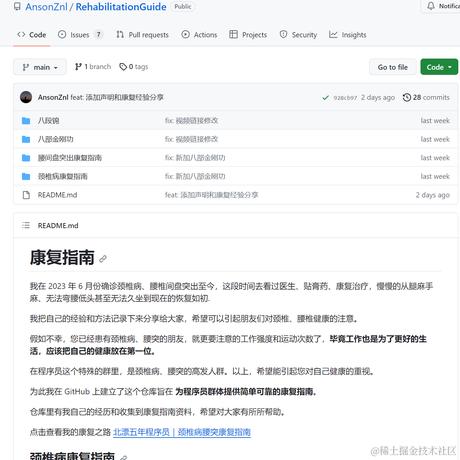Screen dimensions: 460x460
Task: View the 0 tags link
Action: click(134, 67)
